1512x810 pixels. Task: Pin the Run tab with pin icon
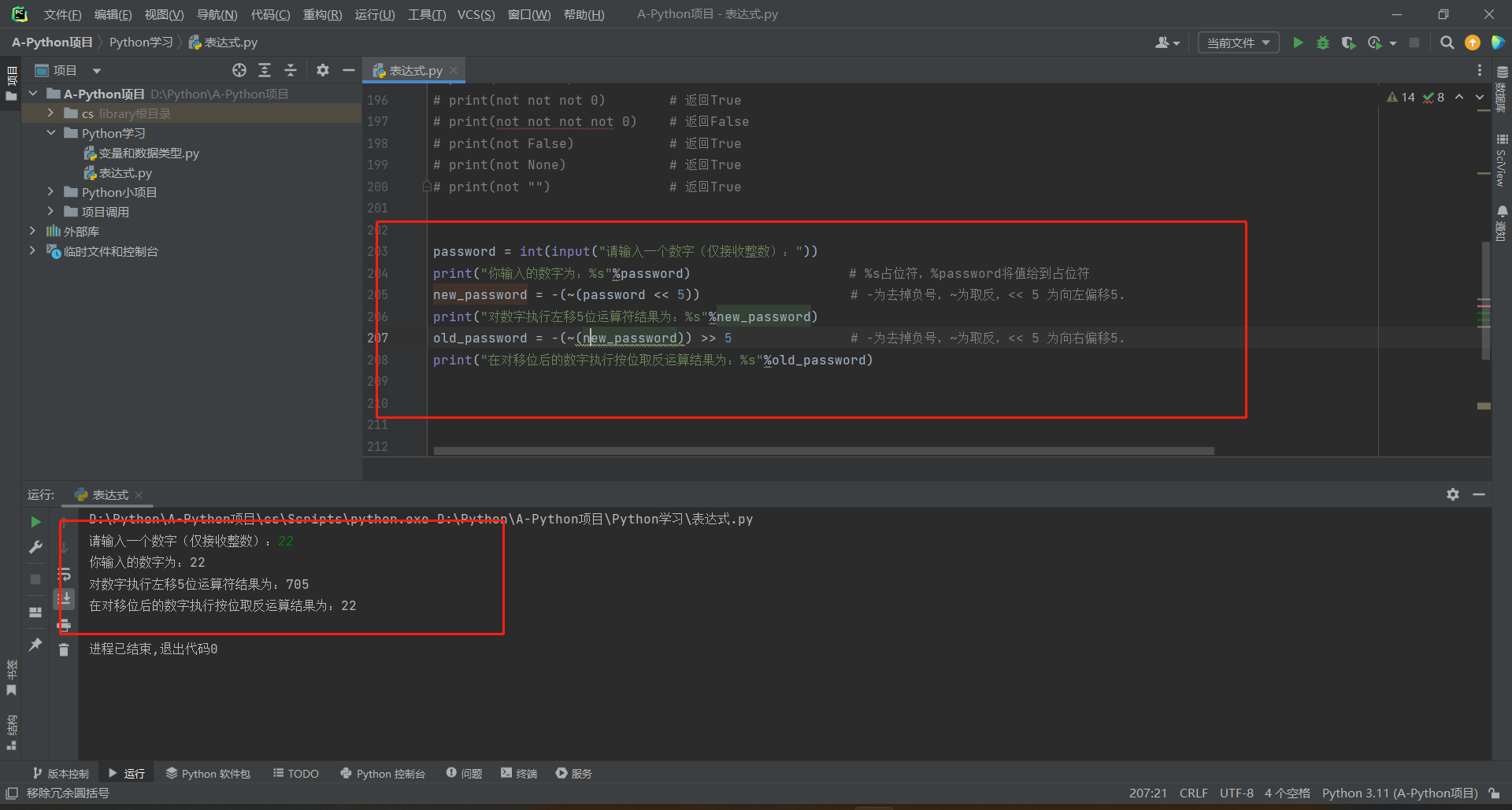35,645
